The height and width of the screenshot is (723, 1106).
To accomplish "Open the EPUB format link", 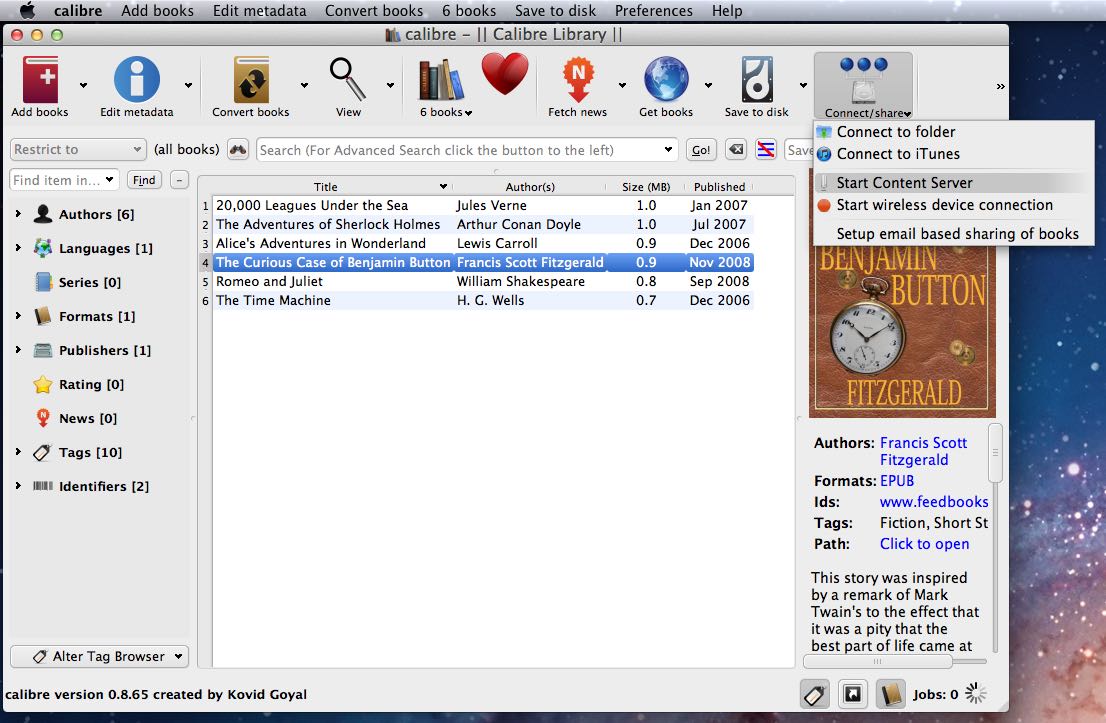I will [897, 480].
